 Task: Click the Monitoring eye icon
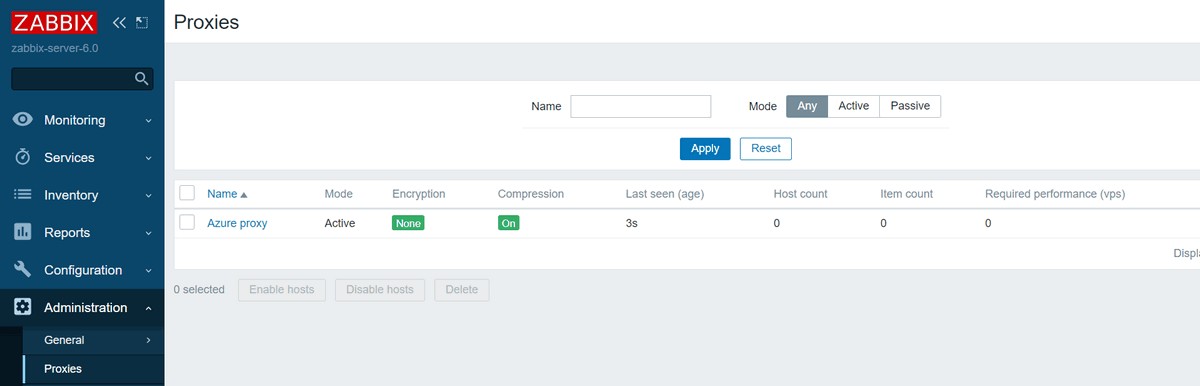pyautogui.click(x=23, y=120)
